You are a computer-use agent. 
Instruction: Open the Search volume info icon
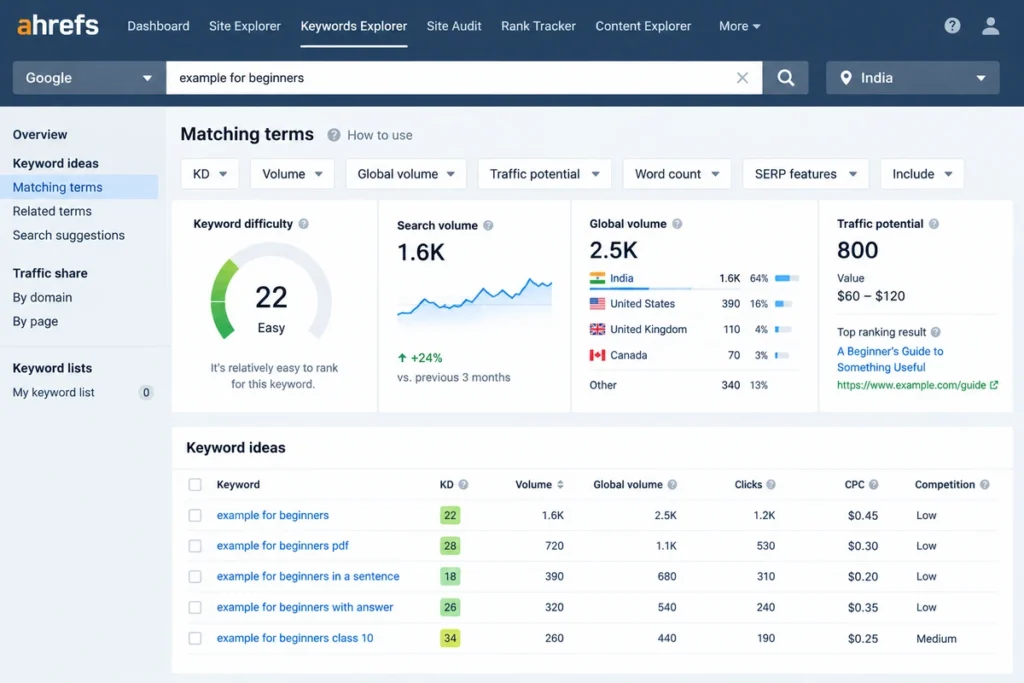488,225
